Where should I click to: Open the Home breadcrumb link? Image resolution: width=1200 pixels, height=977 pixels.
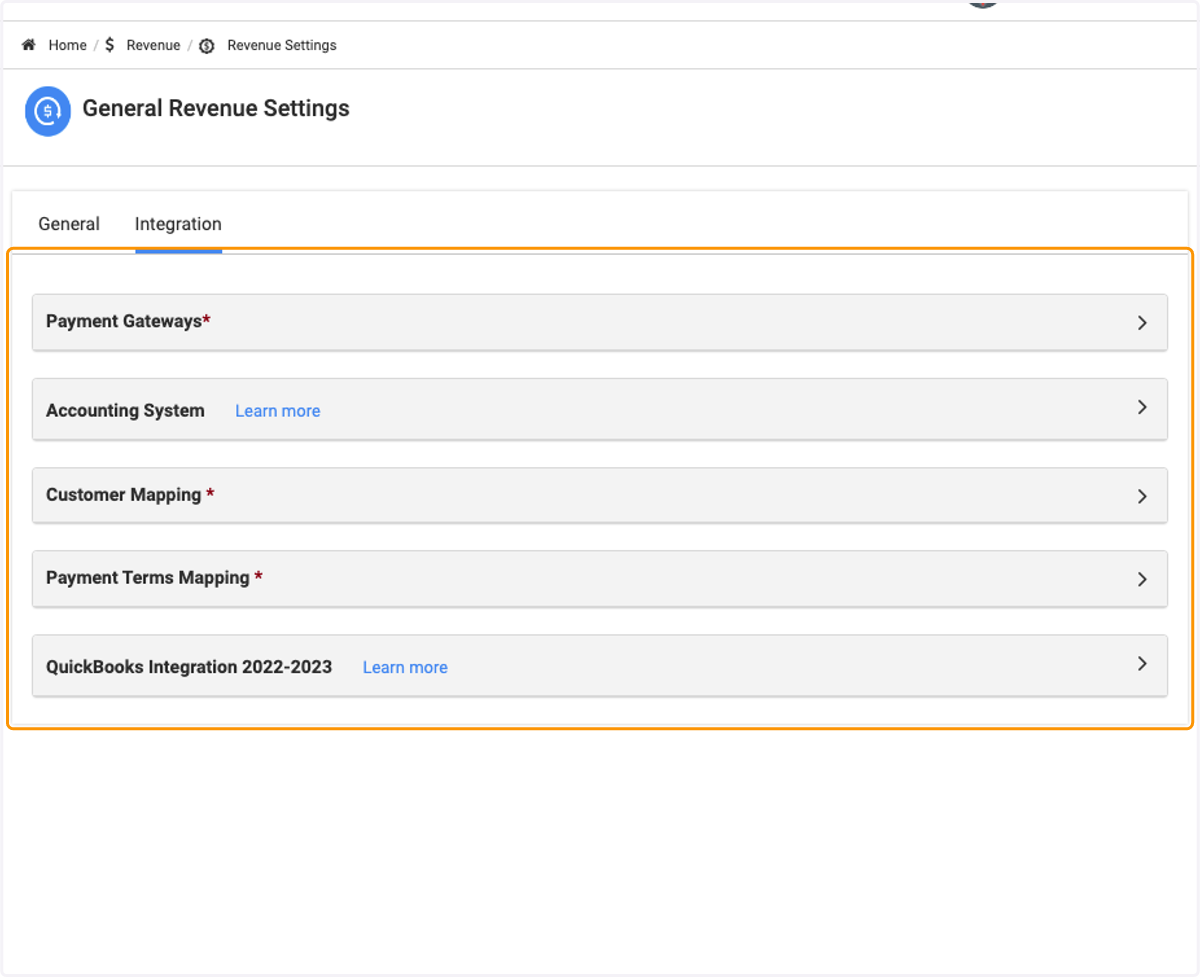68,45
